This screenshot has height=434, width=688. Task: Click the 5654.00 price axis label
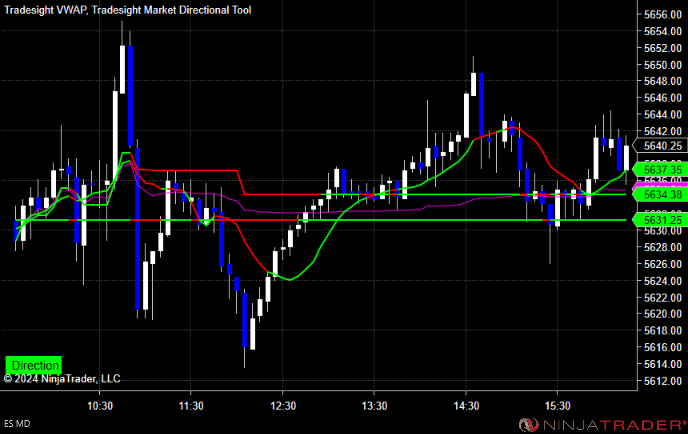point(663,31)
